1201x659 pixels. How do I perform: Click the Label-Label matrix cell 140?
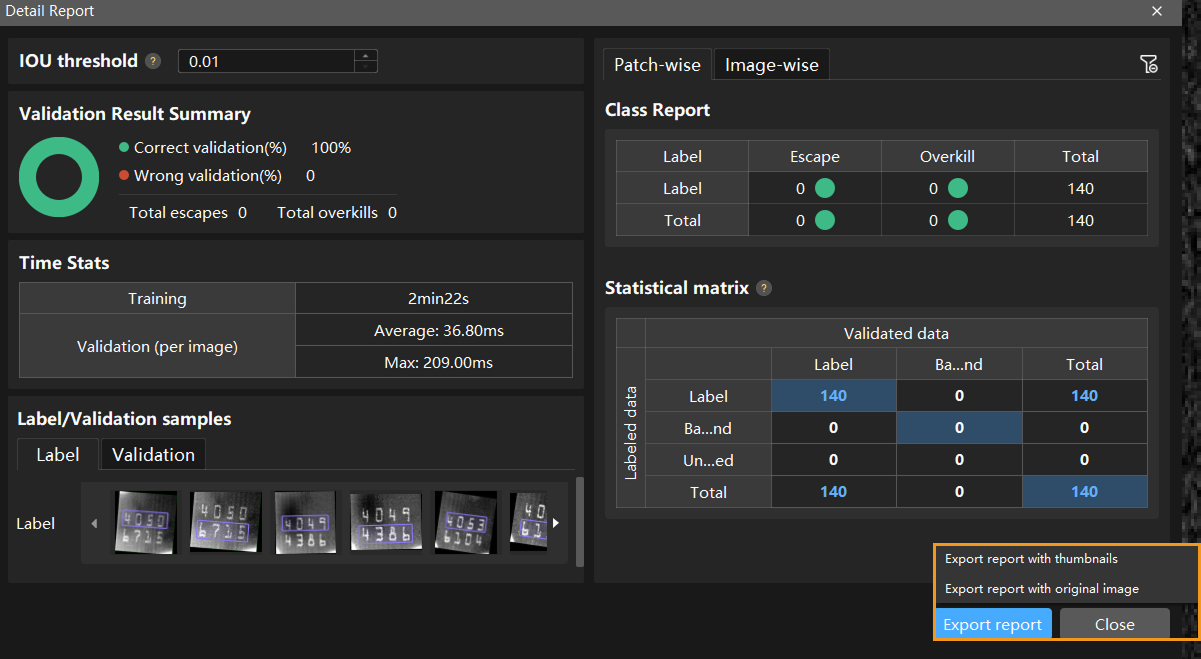pyautogui.click(x=833, y=396)
